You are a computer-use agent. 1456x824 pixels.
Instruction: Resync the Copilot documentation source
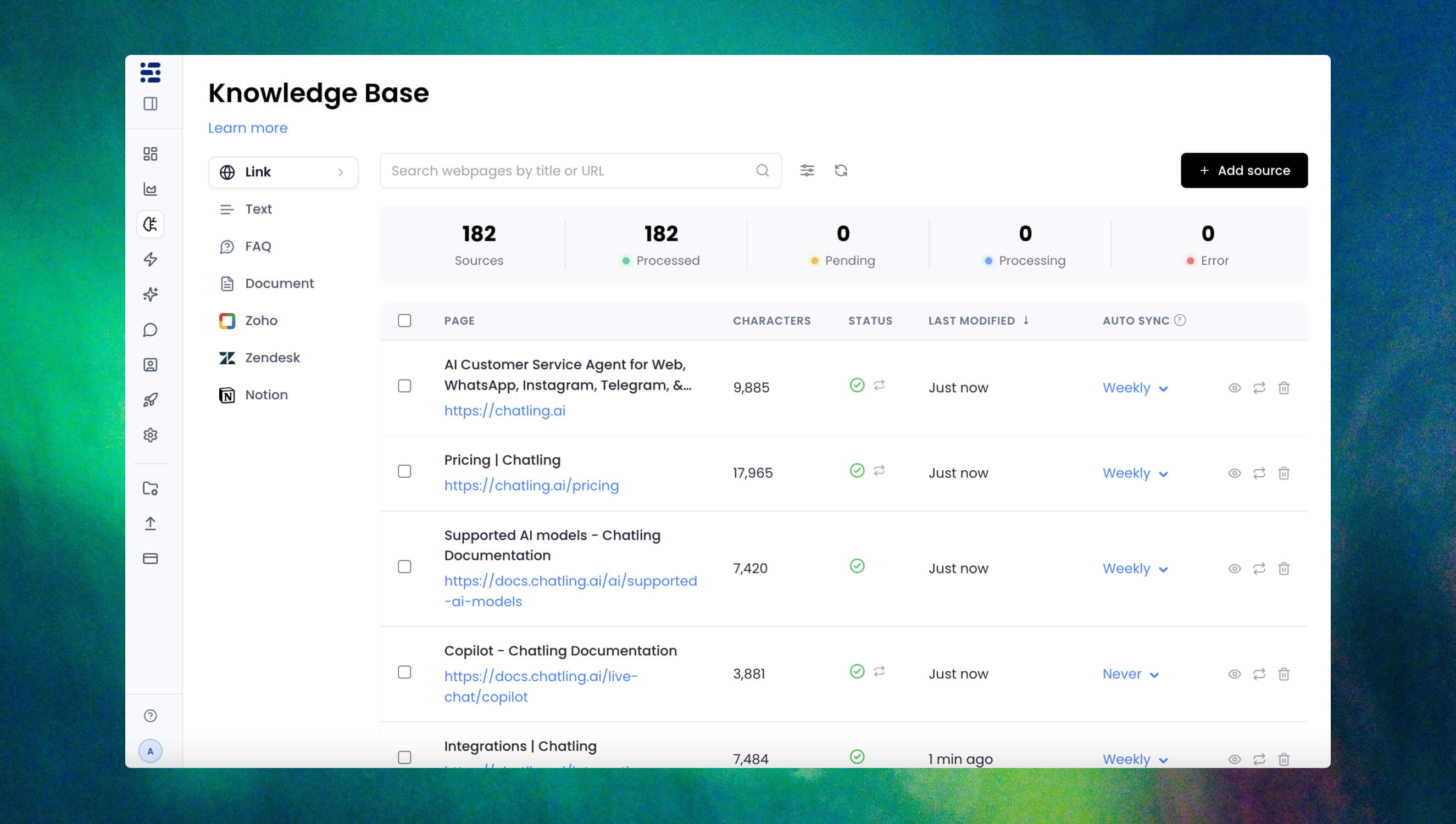1259,674
